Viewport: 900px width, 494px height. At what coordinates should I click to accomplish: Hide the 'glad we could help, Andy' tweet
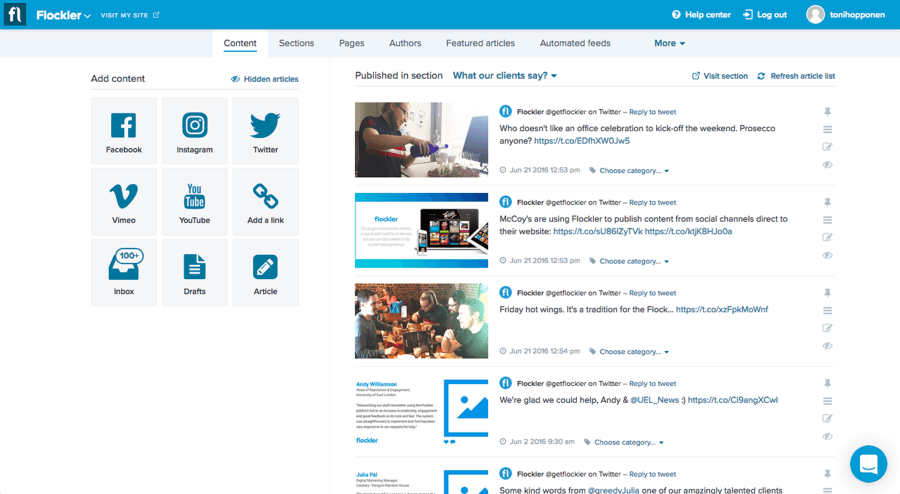(x=827, y=437)
